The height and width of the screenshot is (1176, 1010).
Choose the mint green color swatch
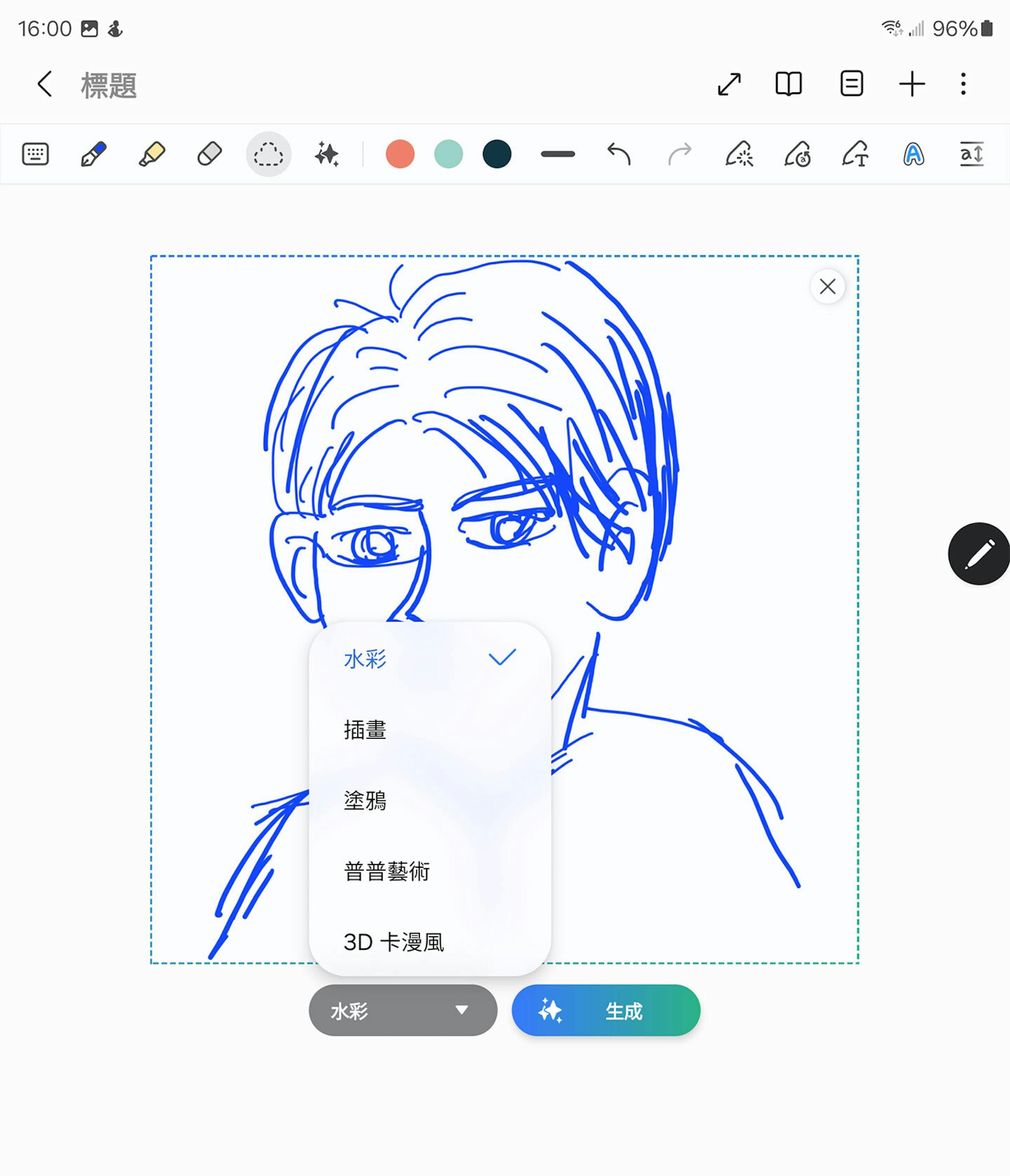[x=448, y=154]
